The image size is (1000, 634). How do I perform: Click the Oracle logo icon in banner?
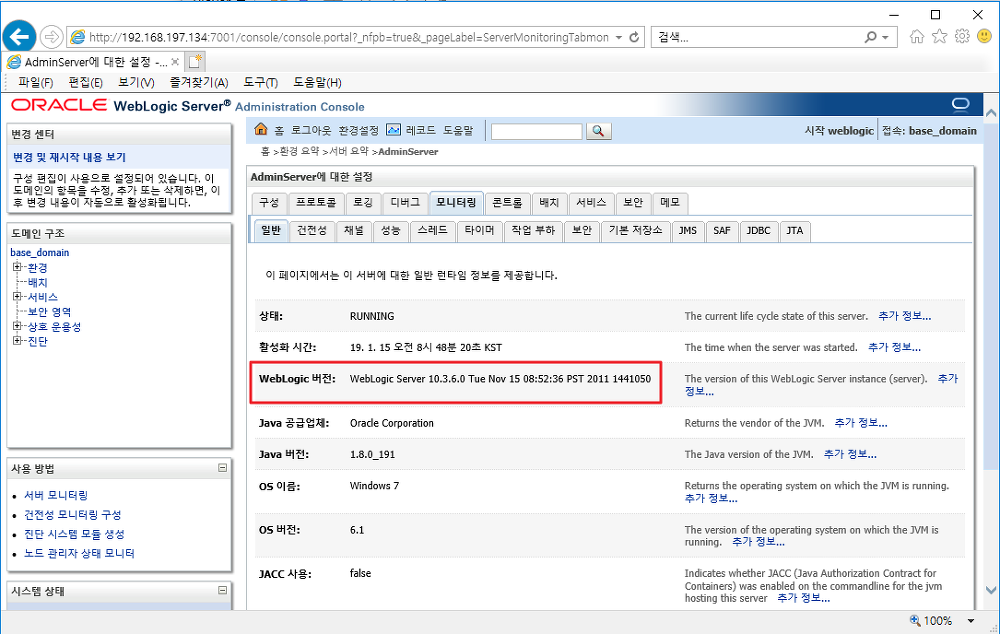pyautogui.click(x=960, y=104)
